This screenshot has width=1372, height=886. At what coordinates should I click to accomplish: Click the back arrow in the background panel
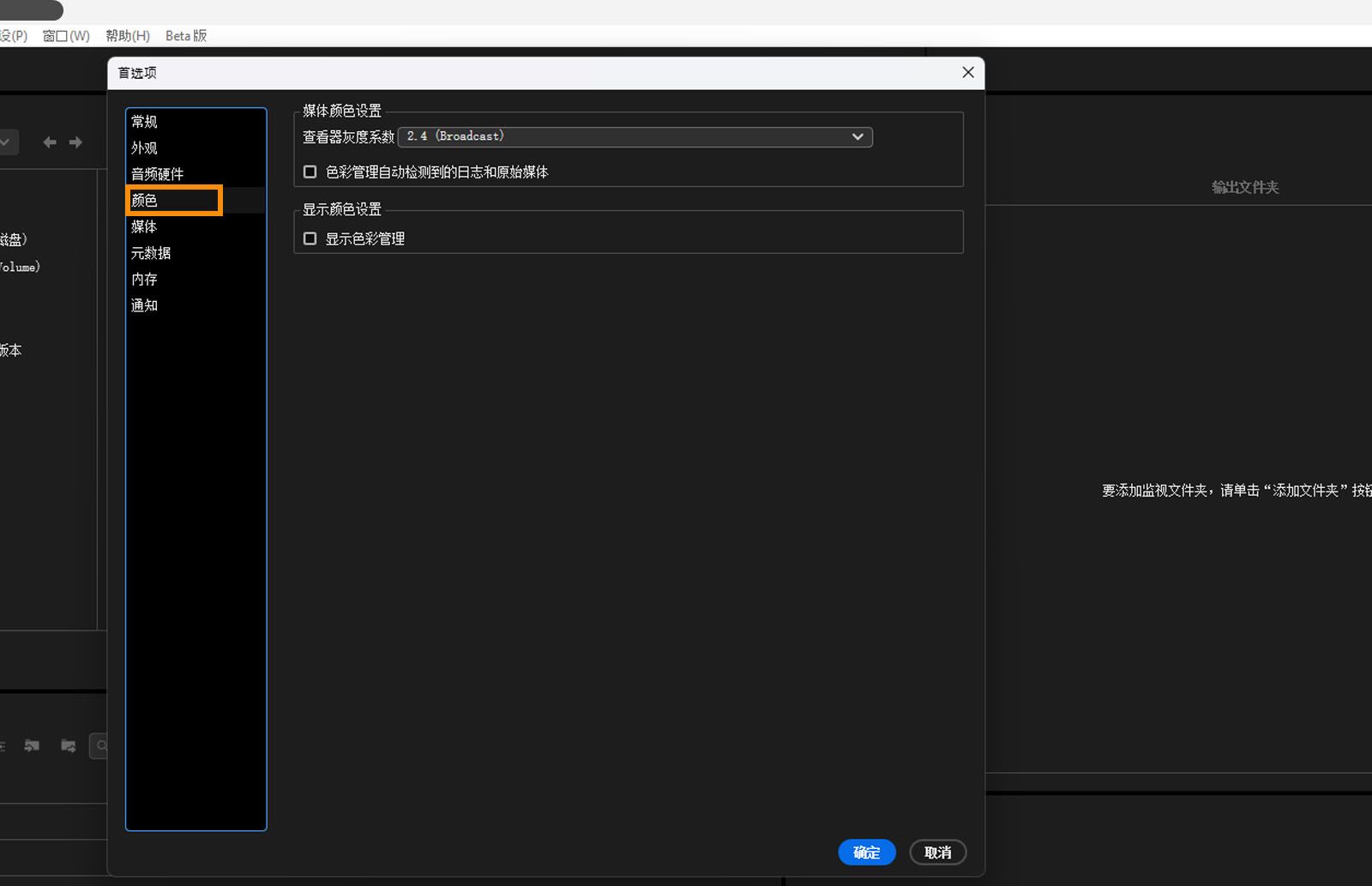[x=50, y=142]
